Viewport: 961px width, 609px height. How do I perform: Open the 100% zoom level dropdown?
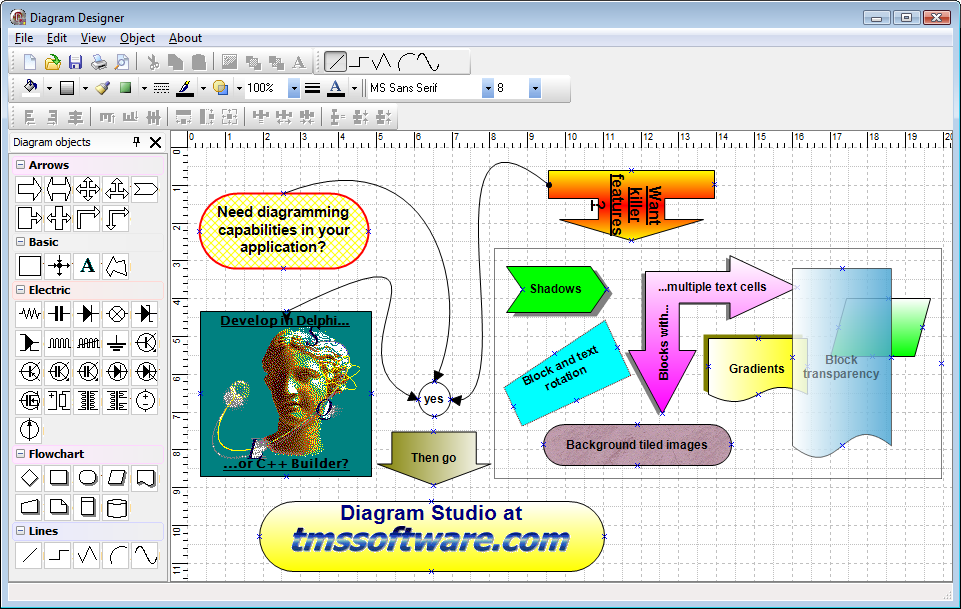(x=293, y=88)
